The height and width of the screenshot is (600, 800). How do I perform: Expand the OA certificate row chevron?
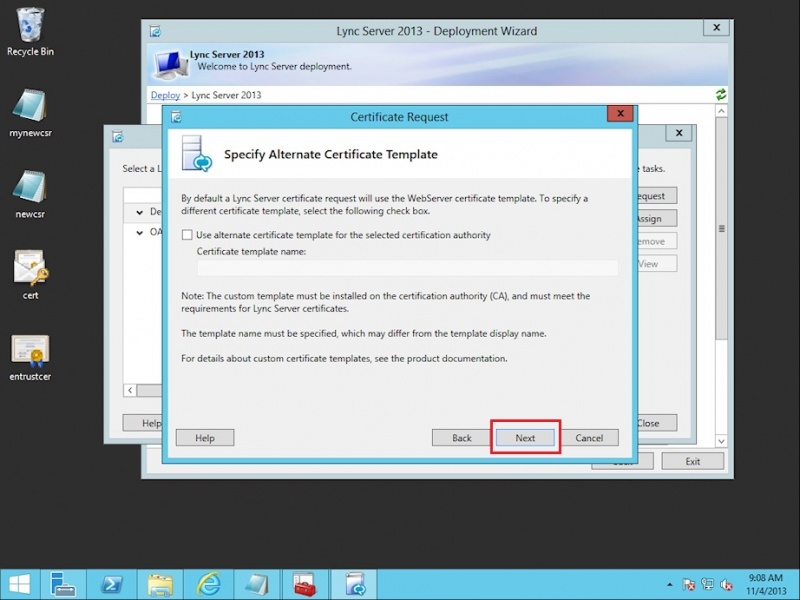tap(140, 232)
